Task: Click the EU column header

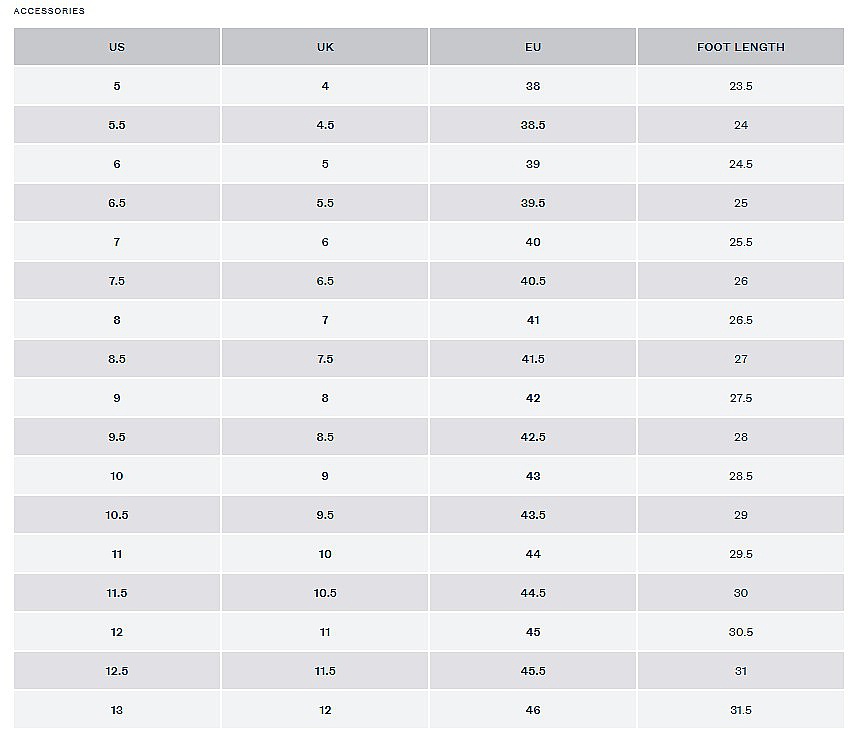Action: [x=533, y=47]
